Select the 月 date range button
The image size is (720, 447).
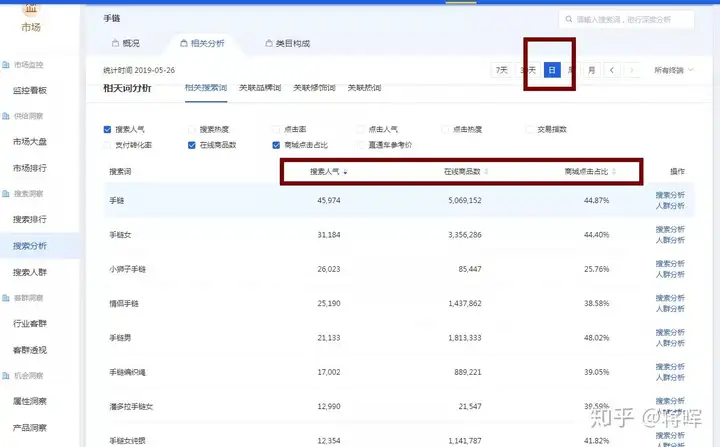[x=592, y=70]
